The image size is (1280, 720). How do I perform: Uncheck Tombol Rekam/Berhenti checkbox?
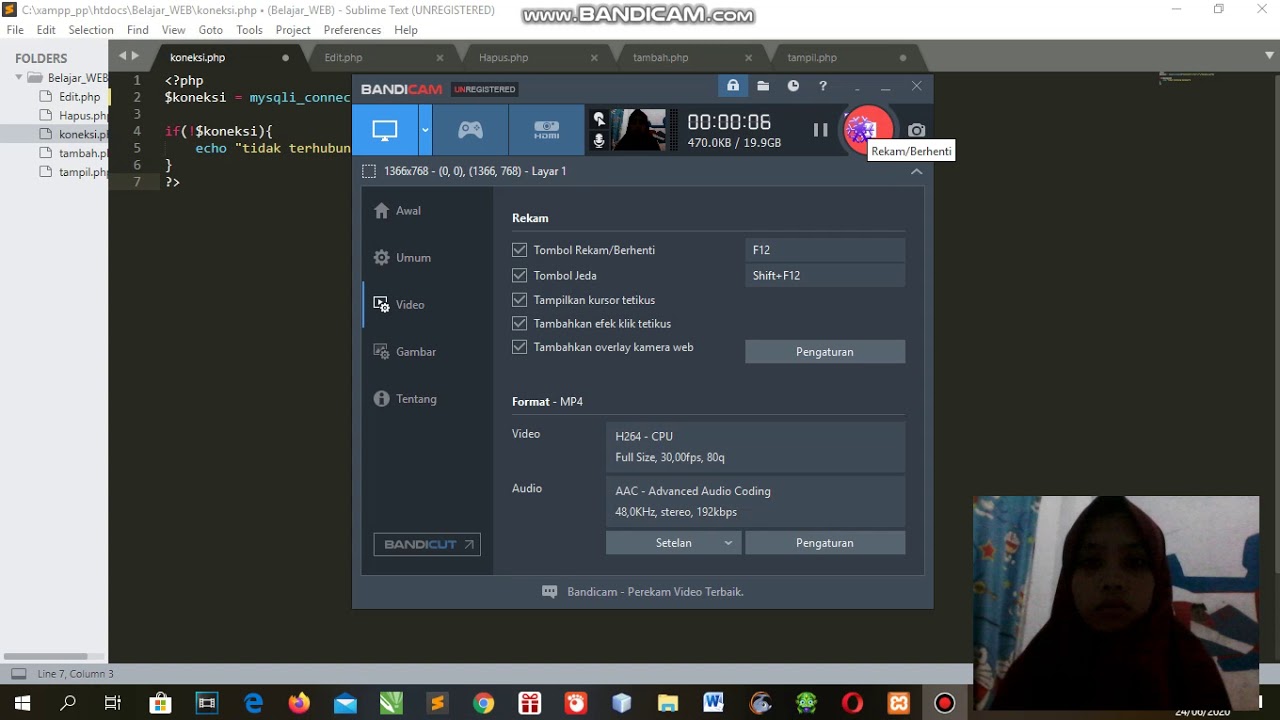coord(519,250)
